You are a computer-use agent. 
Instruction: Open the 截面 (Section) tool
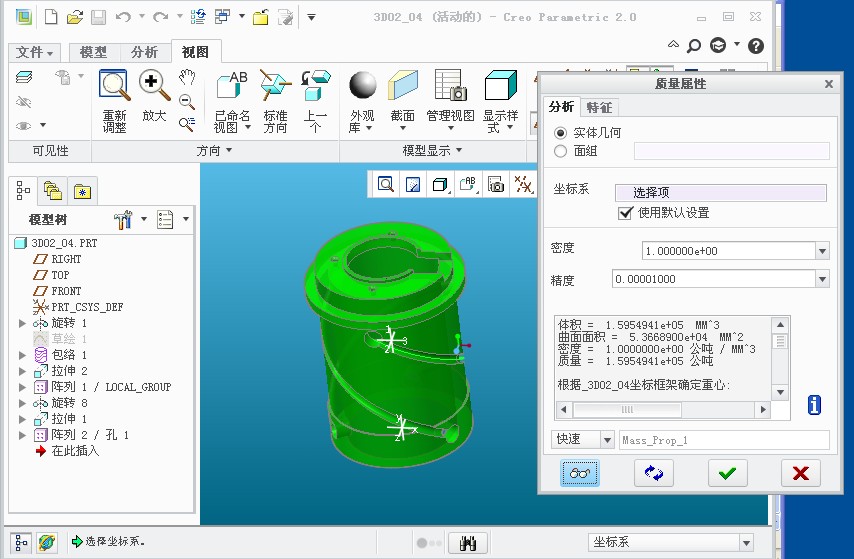coord(402,86)
